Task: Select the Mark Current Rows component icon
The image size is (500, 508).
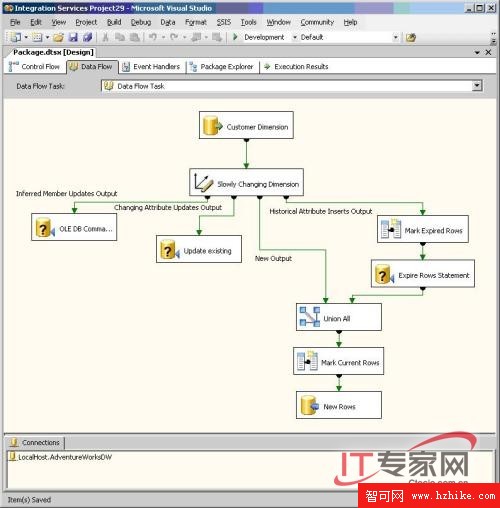Action: [307, 361]
